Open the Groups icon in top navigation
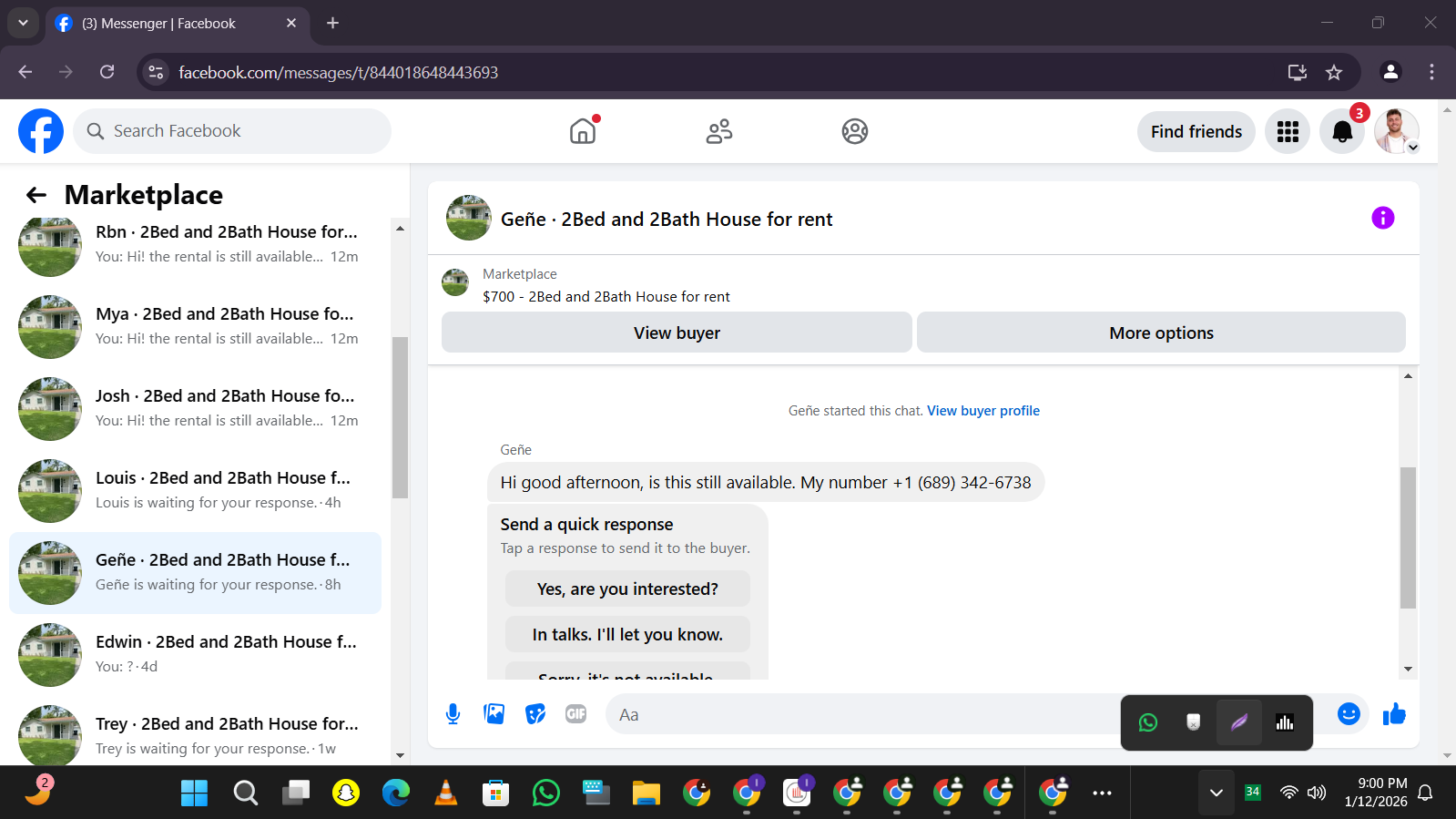The height and width of the screenshot is (819, 1456). [x=855, y=131]
